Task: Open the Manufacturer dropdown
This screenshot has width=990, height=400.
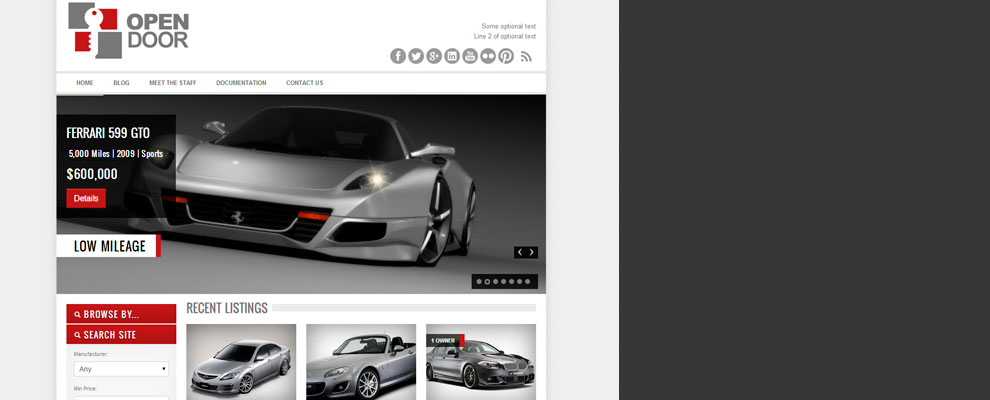Action: (x=121, y=369)
